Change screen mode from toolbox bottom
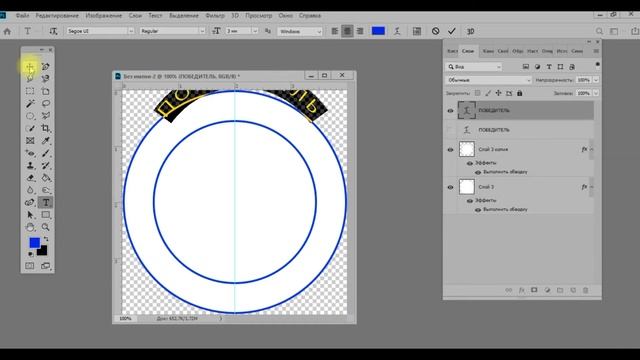The image size is (640, 360). coord(46,266)
